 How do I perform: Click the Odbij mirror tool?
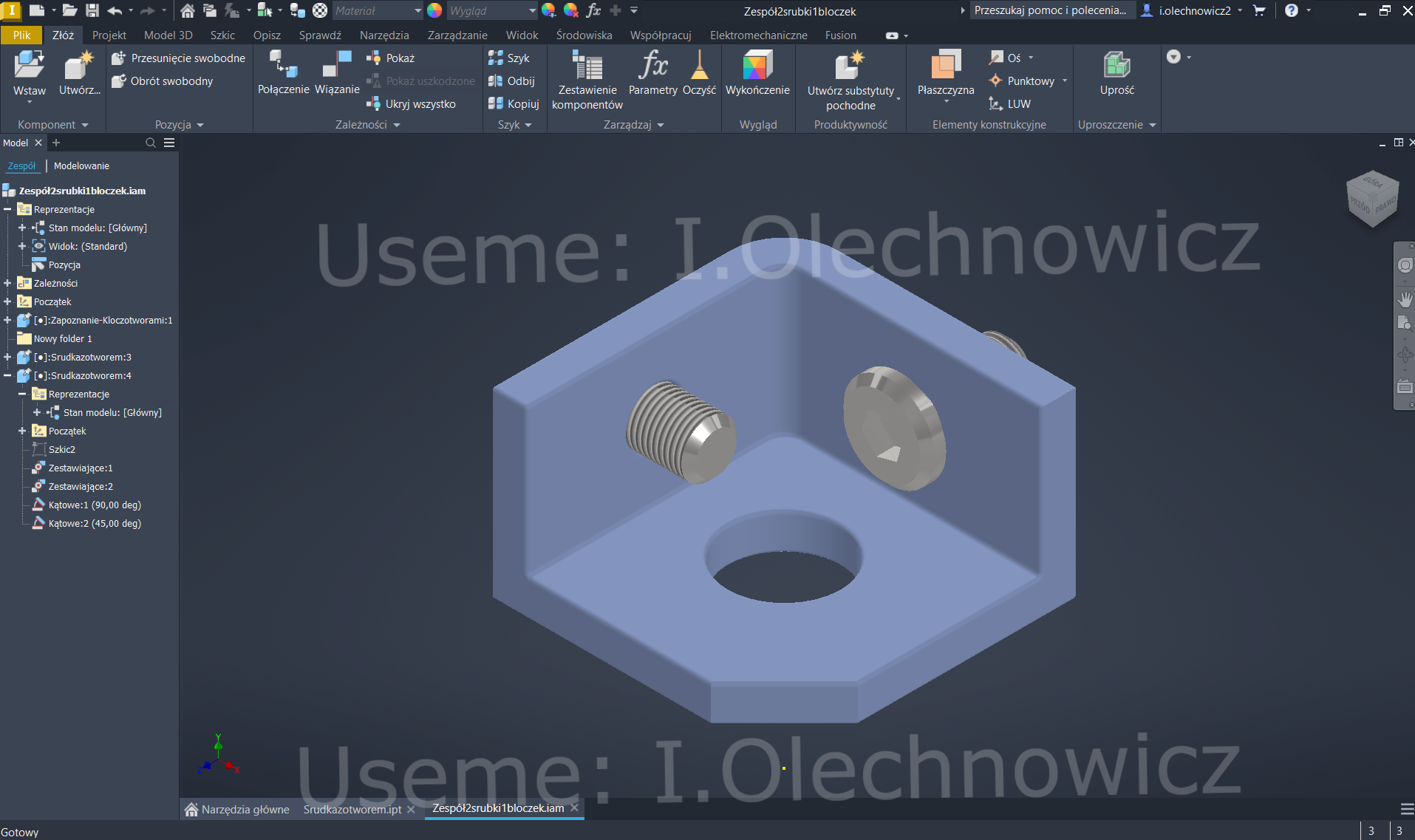[x=511, y=81]
